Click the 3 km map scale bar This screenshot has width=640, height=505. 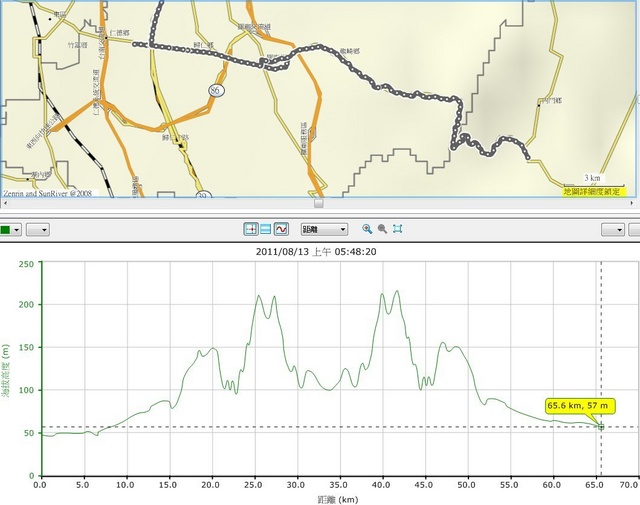point(592,179)
